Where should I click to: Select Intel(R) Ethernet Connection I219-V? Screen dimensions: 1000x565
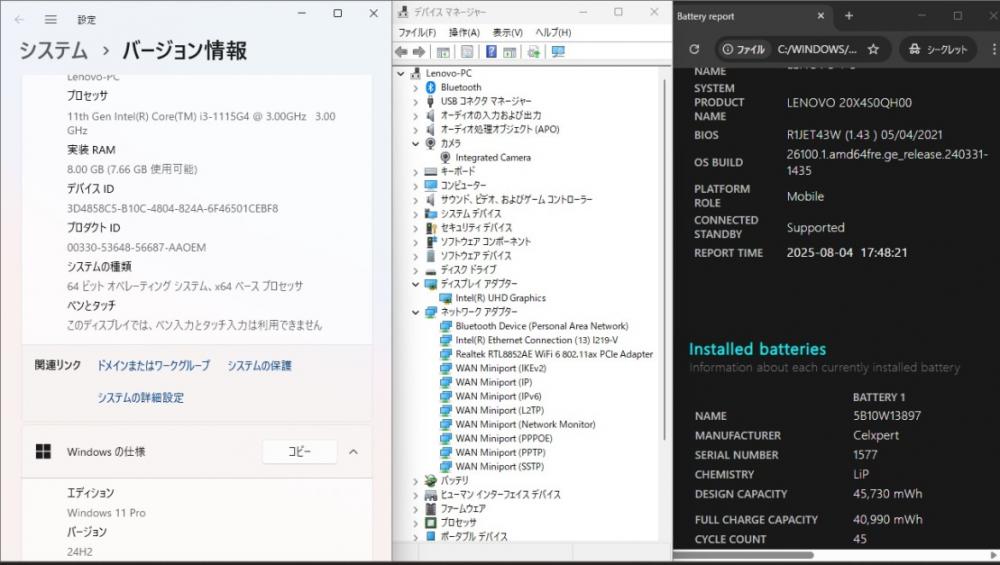click(536, 340)
